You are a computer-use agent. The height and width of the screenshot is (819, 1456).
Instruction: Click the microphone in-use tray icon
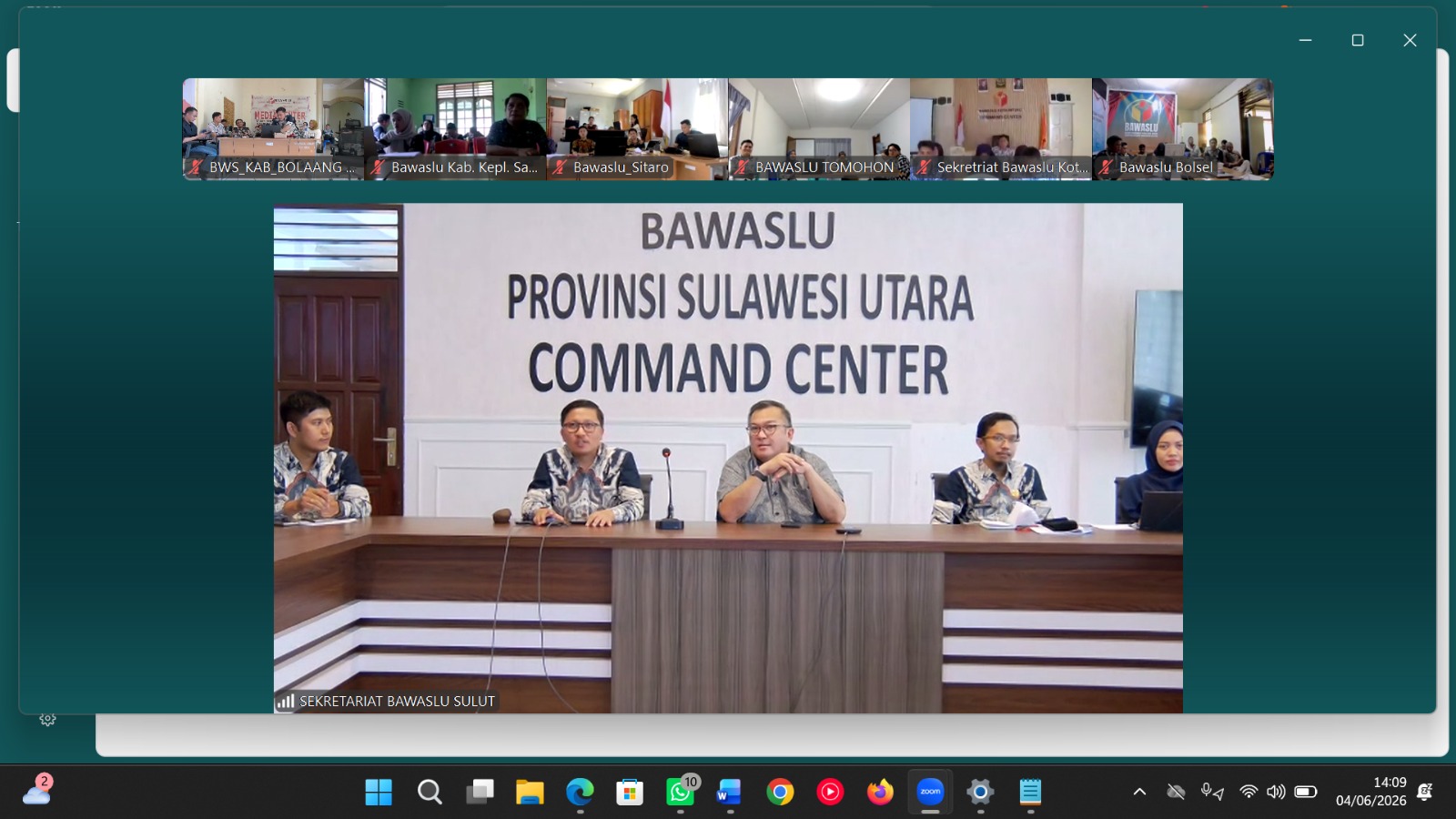1211,793
